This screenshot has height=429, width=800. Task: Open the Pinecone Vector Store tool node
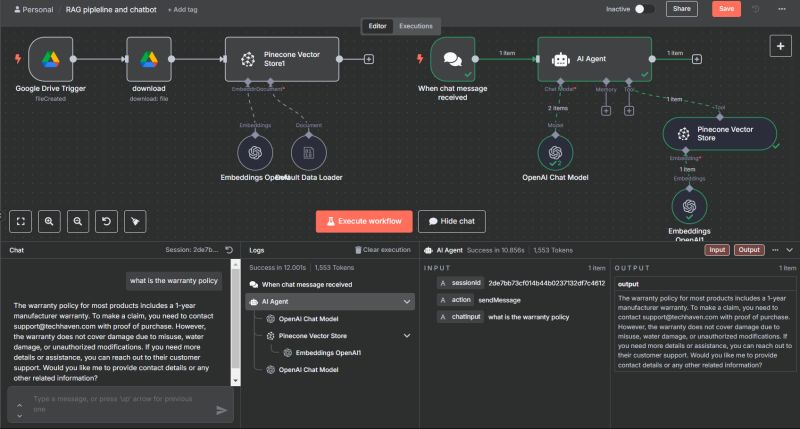720,134
